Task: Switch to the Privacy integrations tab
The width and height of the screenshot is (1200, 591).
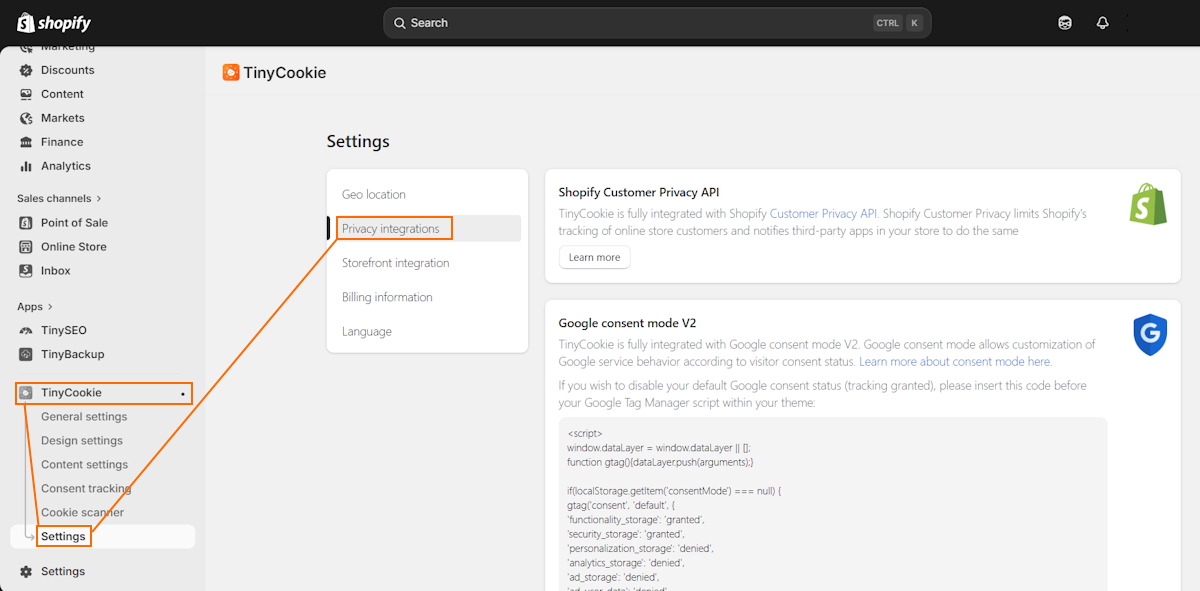Action: [x=393, y=228]
